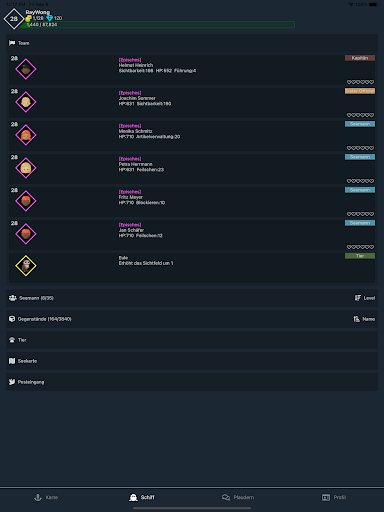Open Helmut Heinrich's captain avatar

26,69
